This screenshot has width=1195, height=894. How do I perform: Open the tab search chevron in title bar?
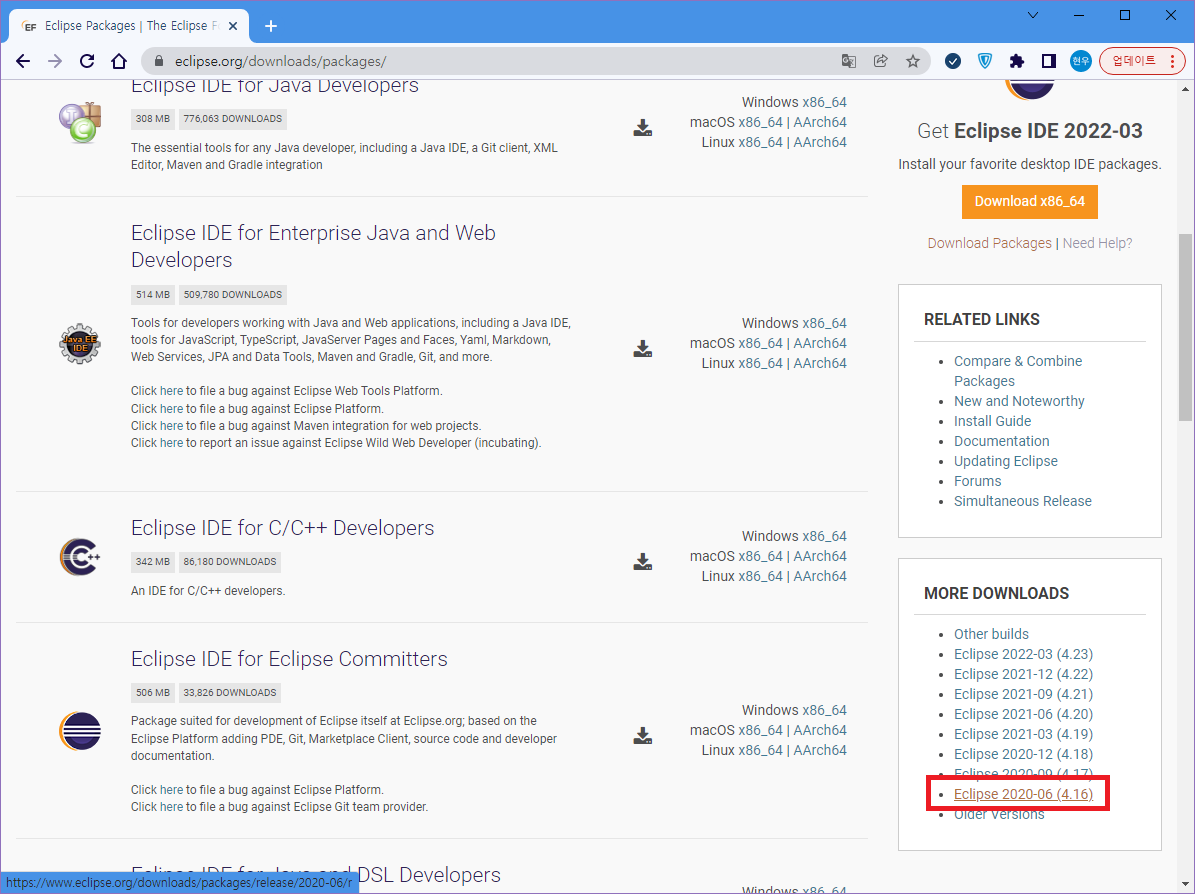(1033, 15)
